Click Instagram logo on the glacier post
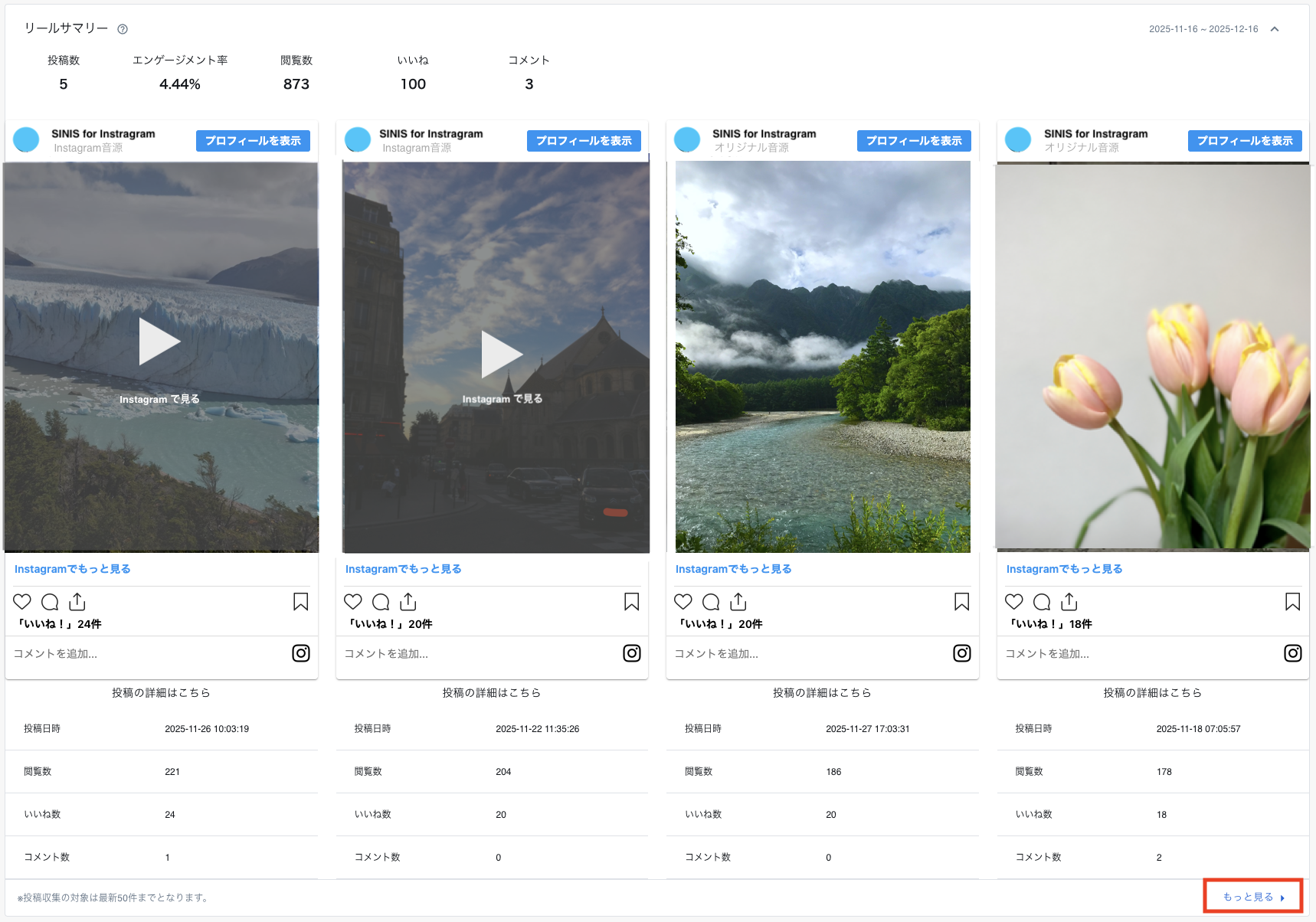This screenshot has width=1316, height=922. point(301,653)
